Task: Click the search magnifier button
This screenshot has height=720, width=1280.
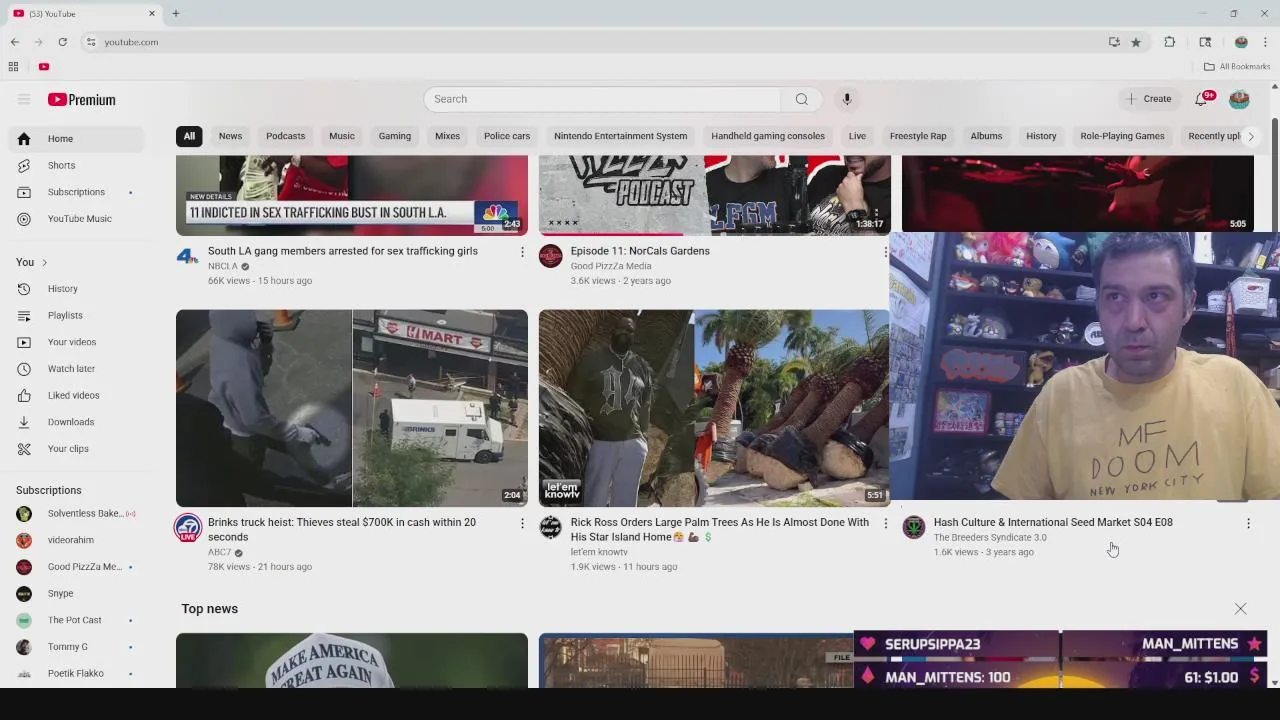Action: coord(801,99)
